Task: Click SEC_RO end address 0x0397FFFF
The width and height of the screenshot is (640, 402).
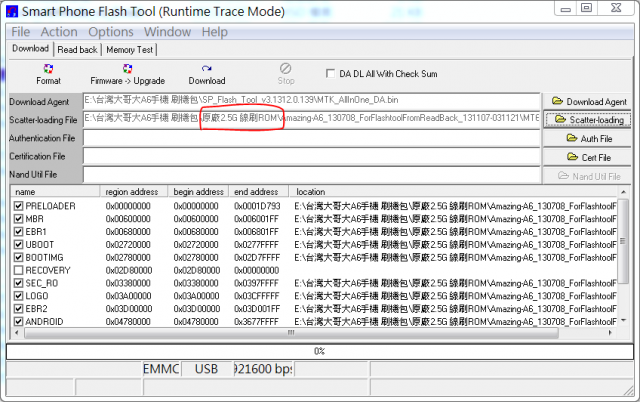Action: 257,283
